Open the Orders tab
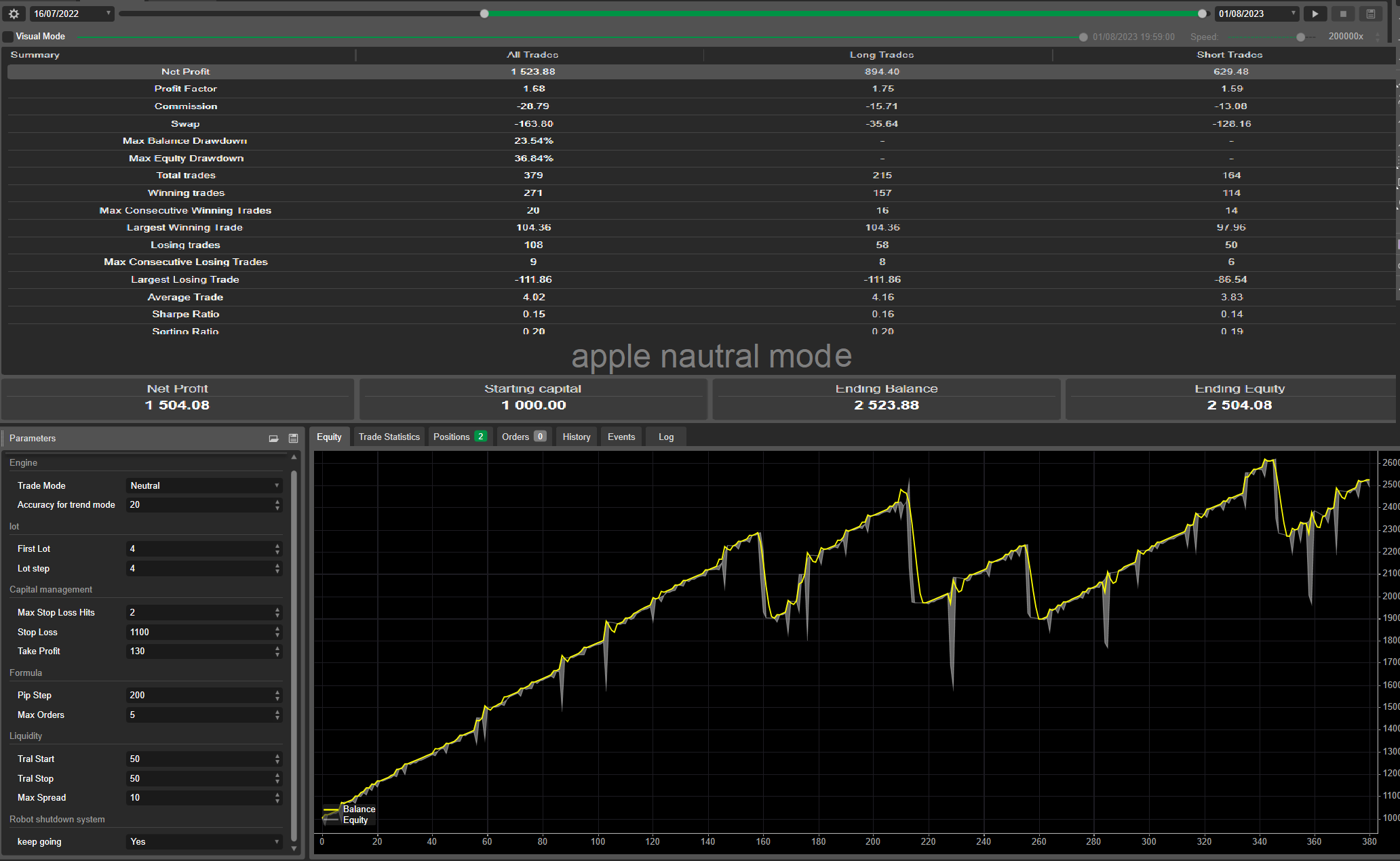1400x861 pixels. click(524, 437)
